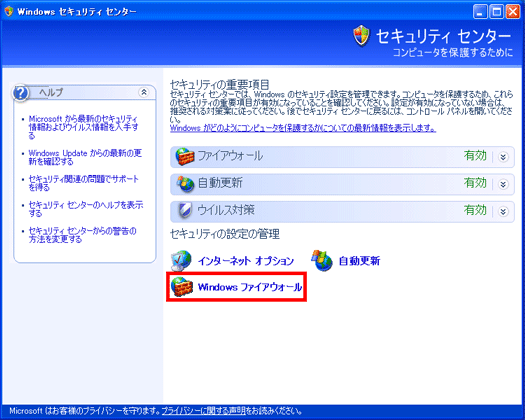Close the Windows セキュリティ センター window

[x=513, y=12]
